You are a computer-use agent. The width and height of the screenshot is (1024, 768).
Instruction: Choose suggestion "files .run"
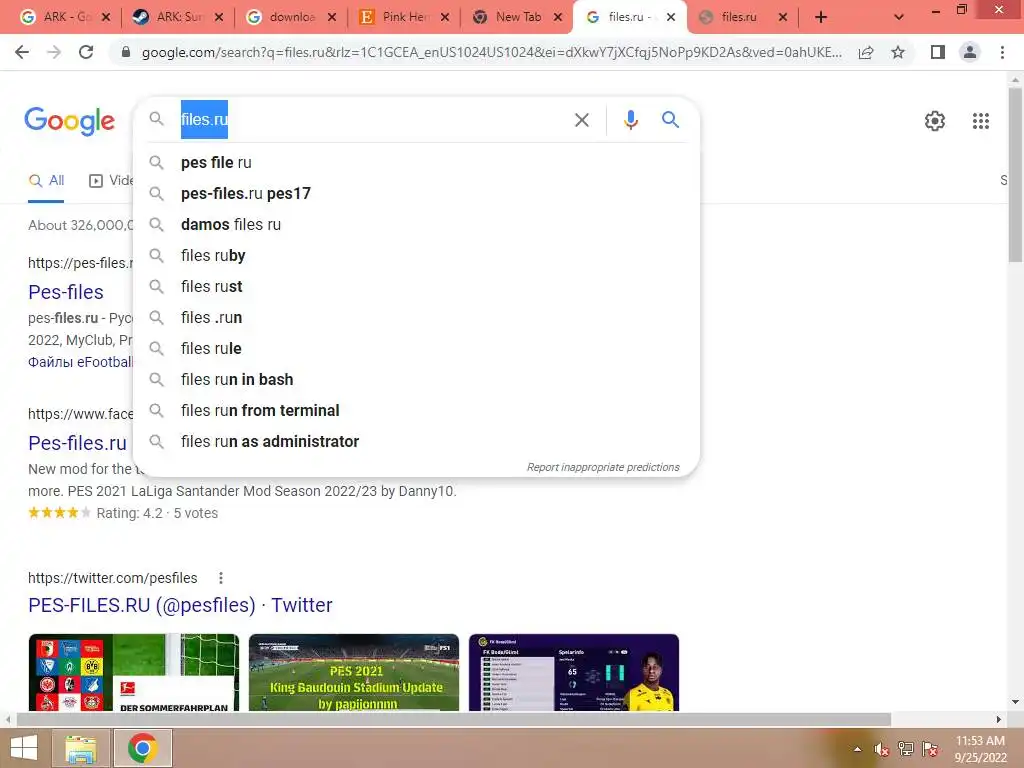point(416,317)
